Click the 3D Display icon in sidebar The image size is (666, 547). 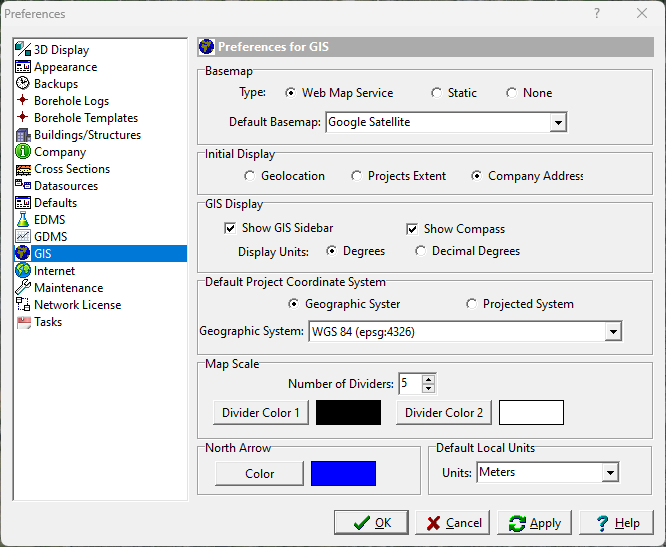pyautogui.click(x=23, y=50)
